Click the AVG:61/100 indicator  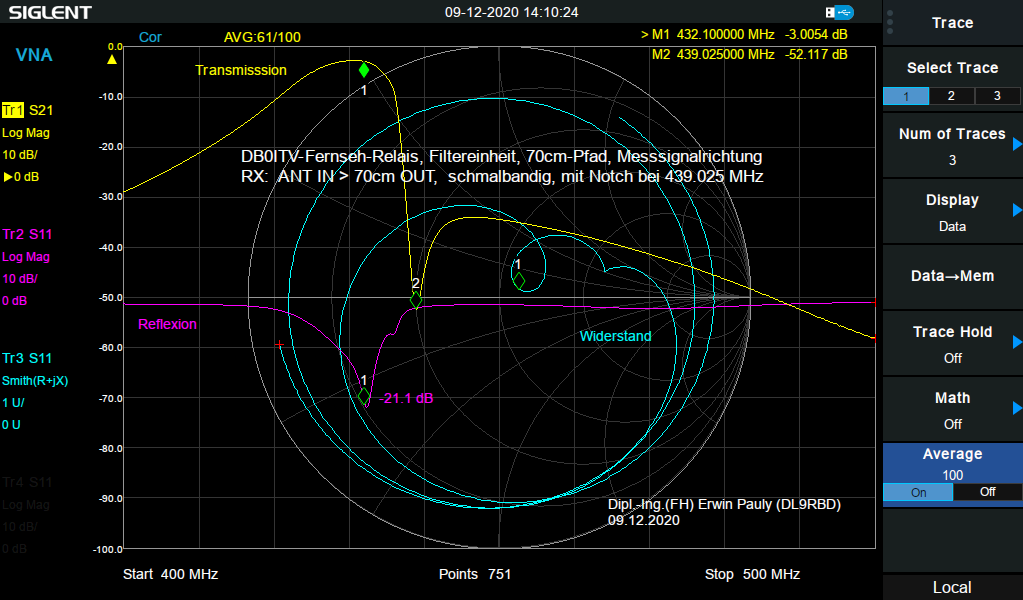[262, 37]
